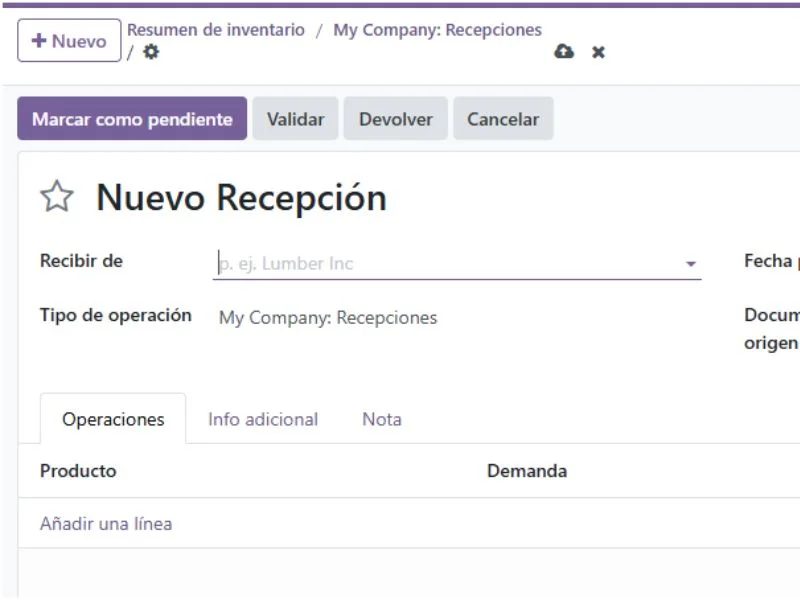This screenshot has width=800, height=600.
Task: Discard changes with the X icon
Action: [x=598, y=51]
